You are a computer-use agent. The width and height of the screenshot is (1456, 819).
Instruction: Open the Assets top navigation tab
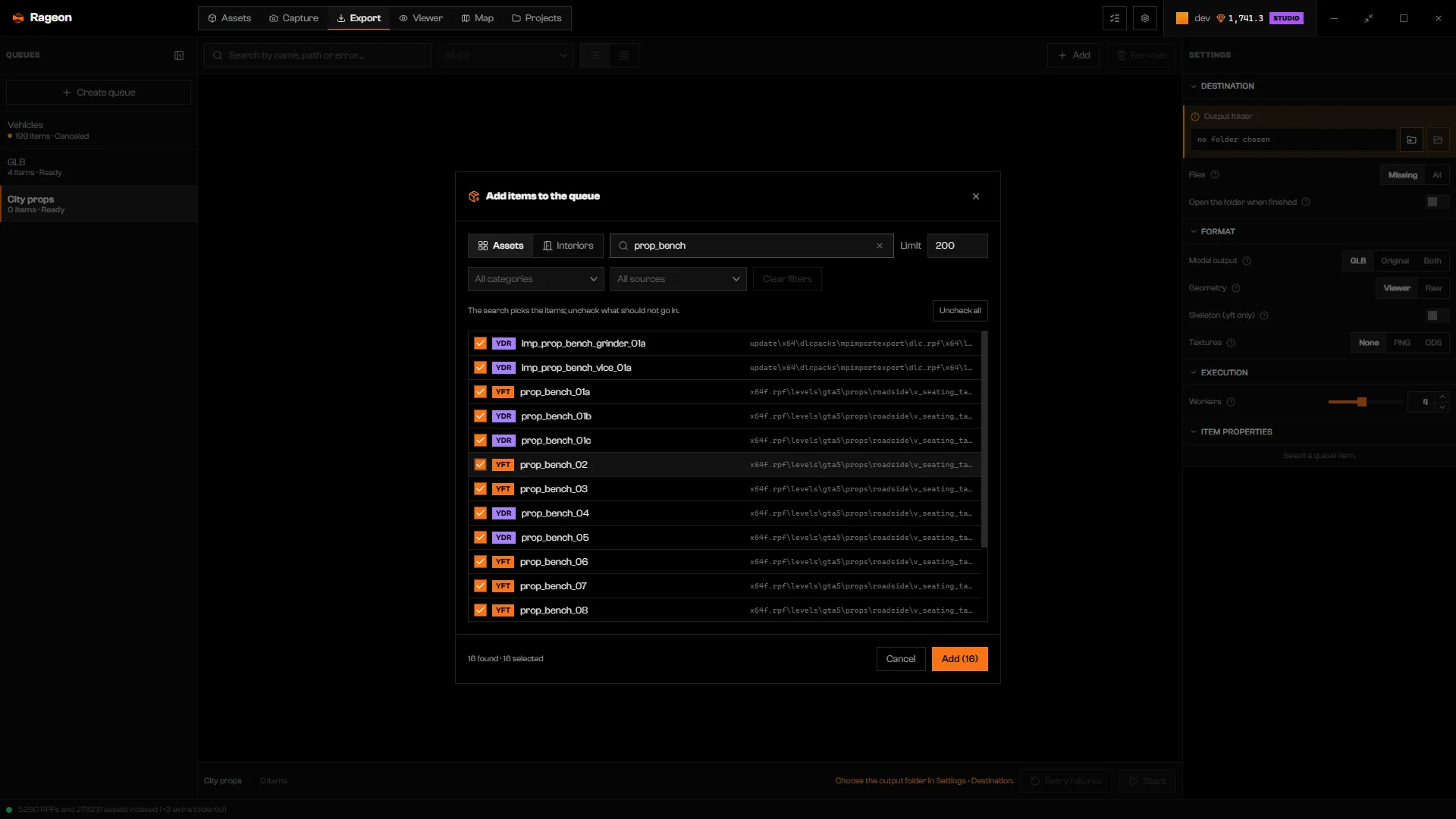229,18
